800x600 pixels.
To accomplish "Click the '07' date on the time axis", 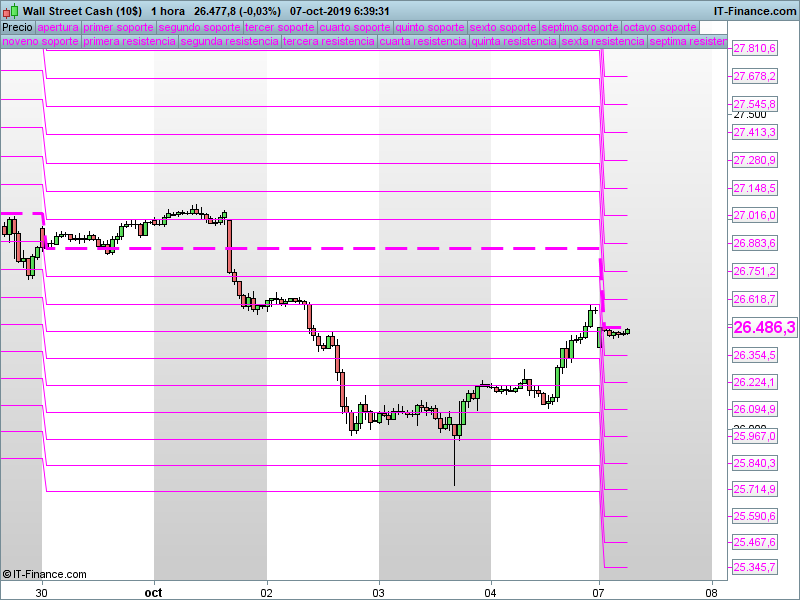I will point(598,593).
